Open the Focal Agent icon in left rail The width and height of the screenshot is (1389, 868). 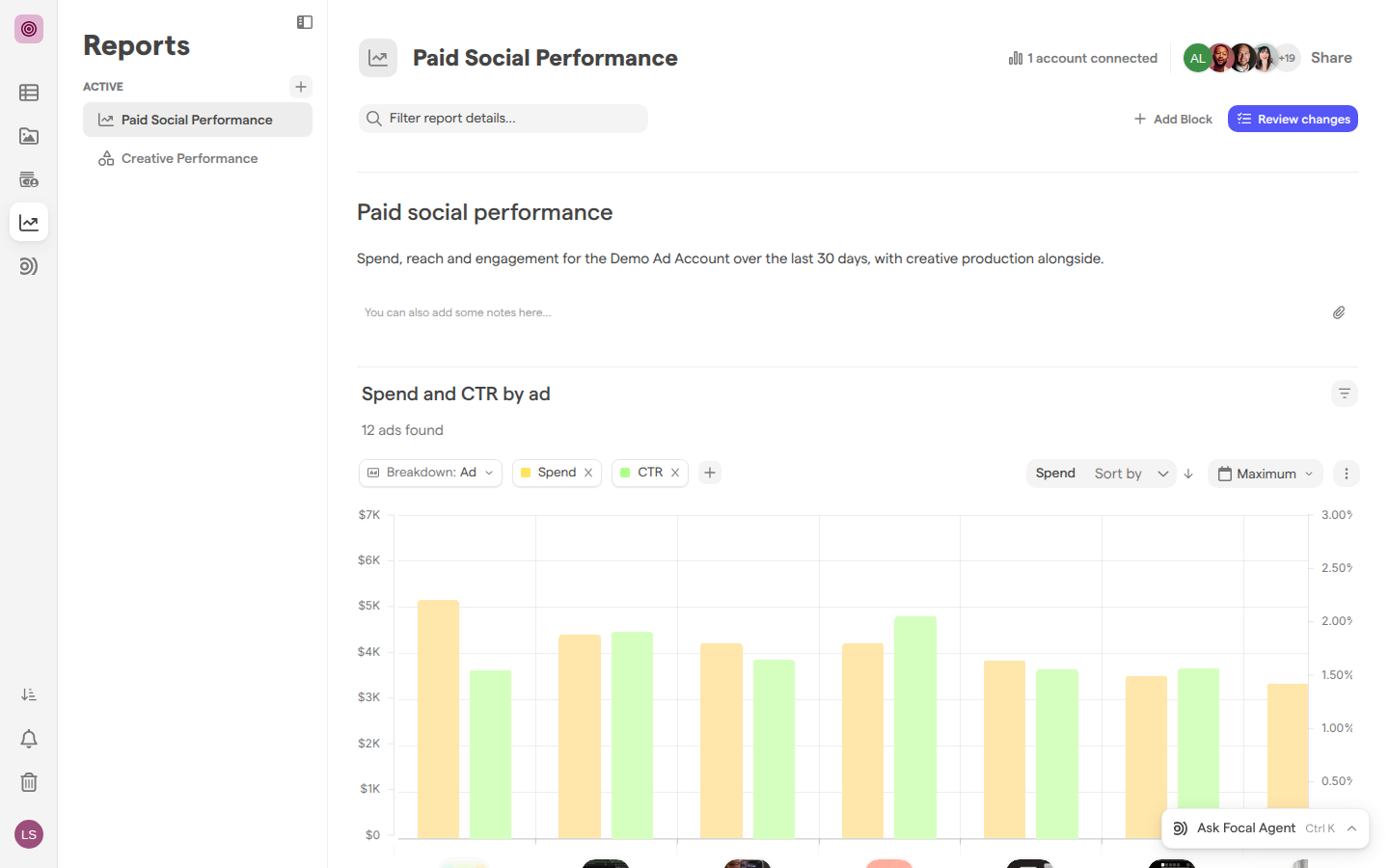[x=29, y=266]
